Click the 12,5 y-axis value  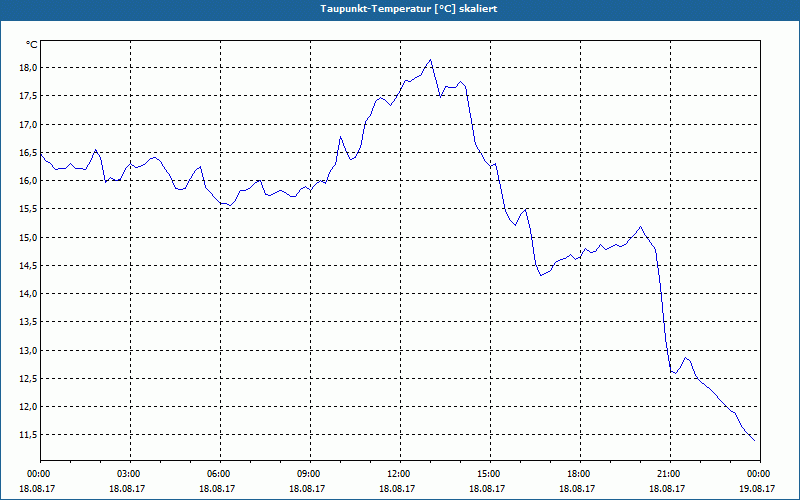pyautogui.click(x=30, y=379)
